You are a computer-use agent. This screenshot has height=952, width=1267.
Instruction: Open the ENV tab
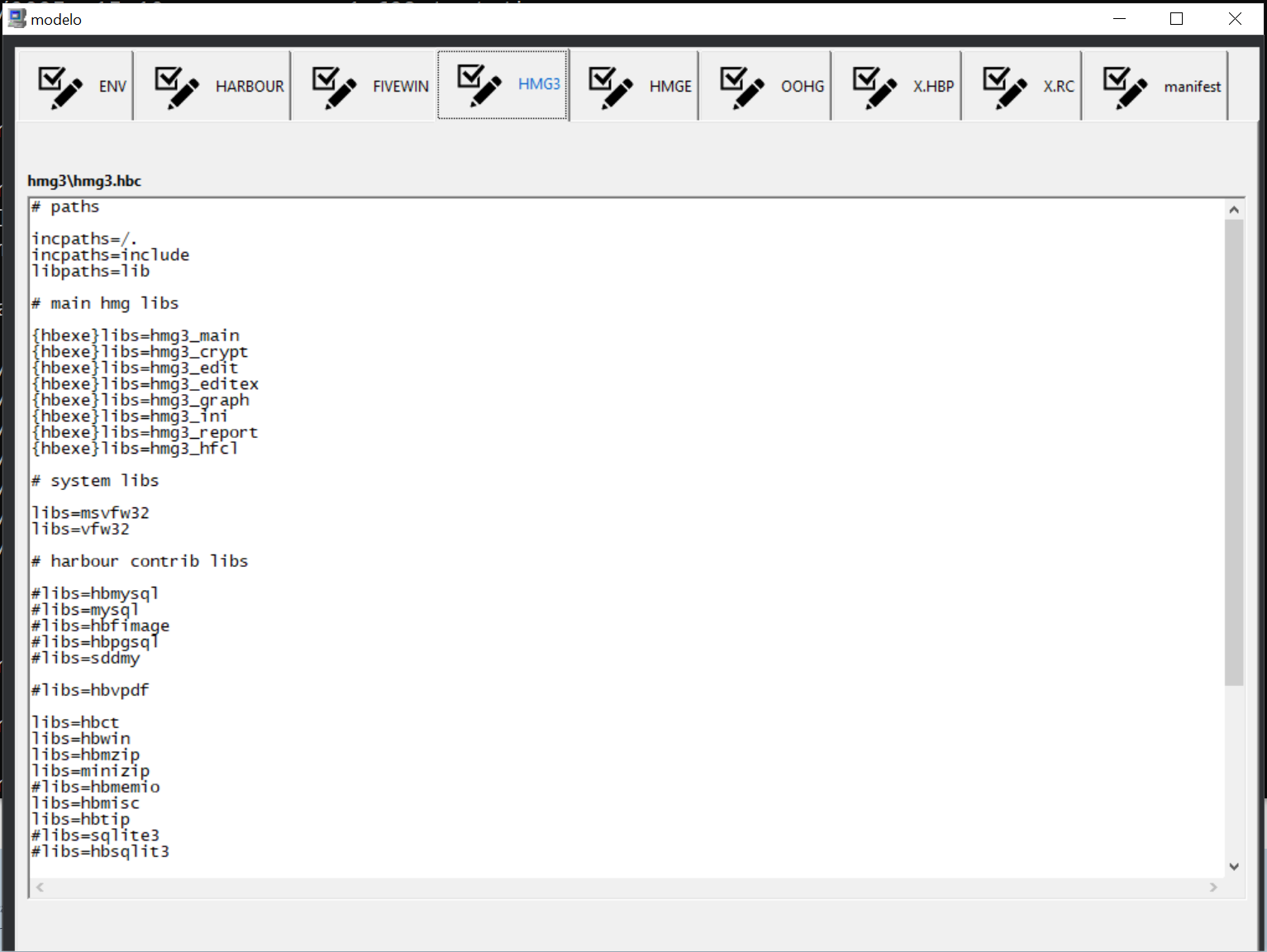click(74, 86)
